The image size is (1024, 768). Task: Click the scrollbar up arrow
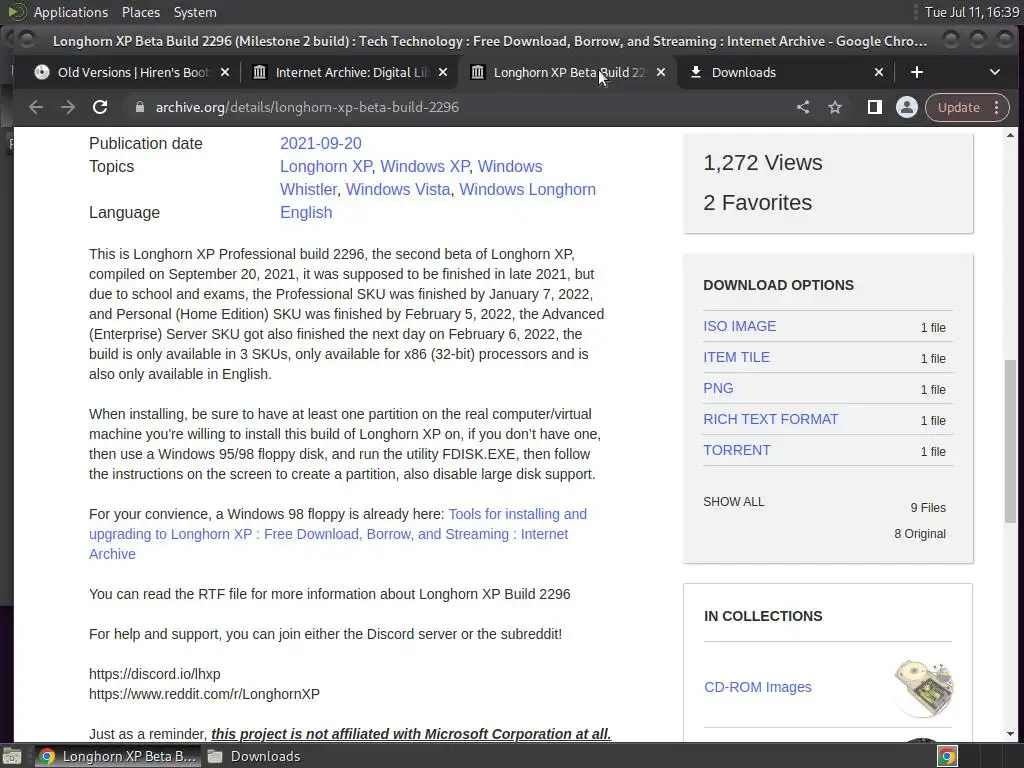(x=1010, y=135)
